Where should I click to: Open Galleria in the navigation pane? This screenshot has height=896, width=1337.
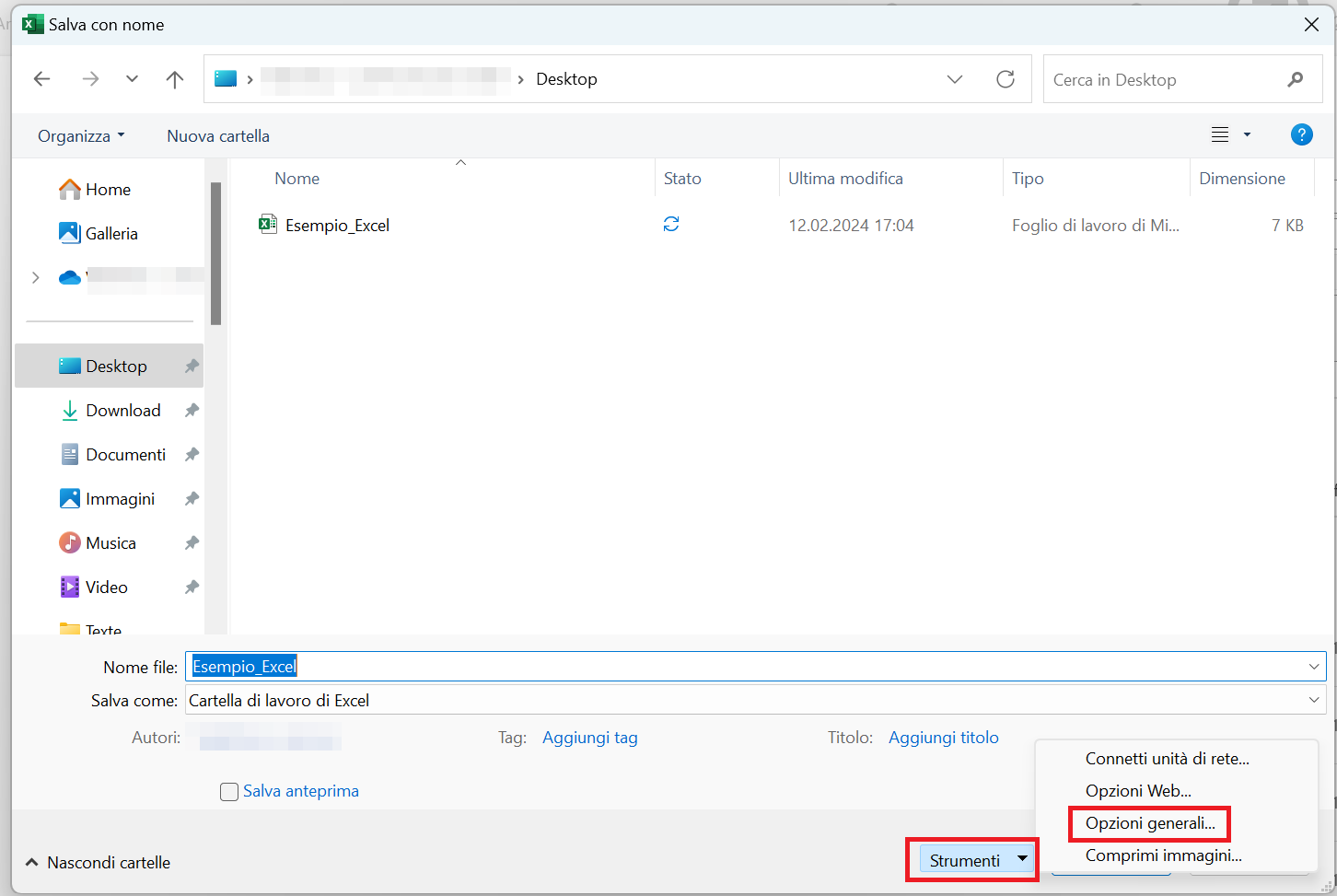[x=99, y=234]
